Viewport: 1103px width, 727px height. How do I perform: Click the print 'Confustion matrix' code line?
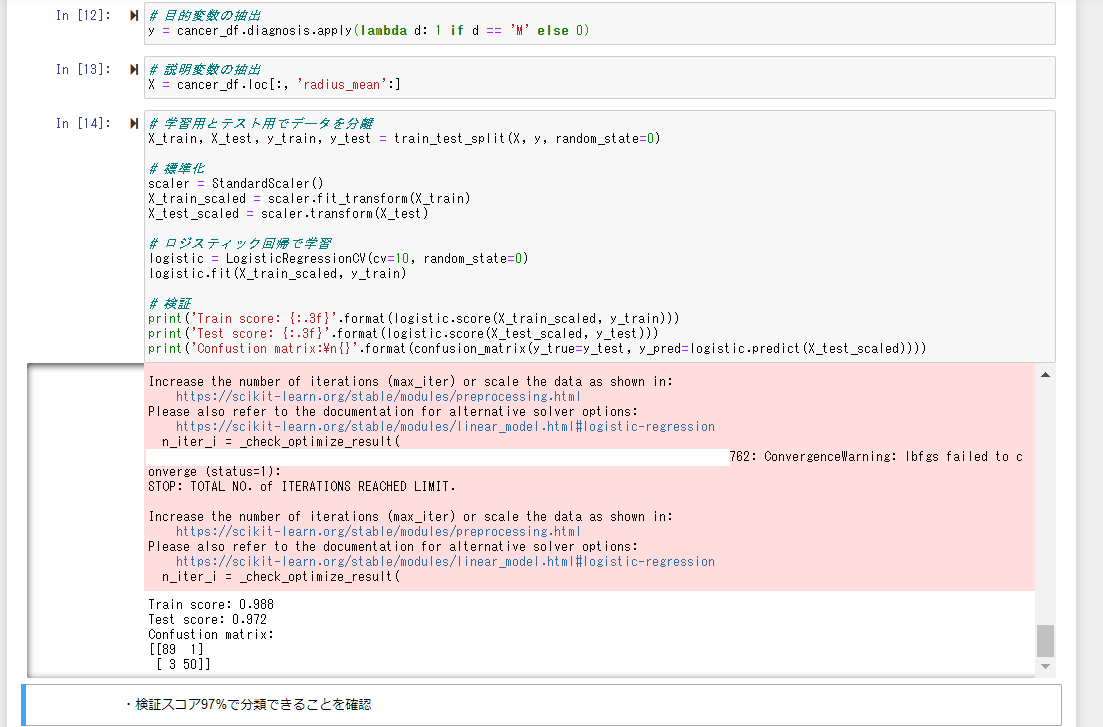[x=537, y=349]
